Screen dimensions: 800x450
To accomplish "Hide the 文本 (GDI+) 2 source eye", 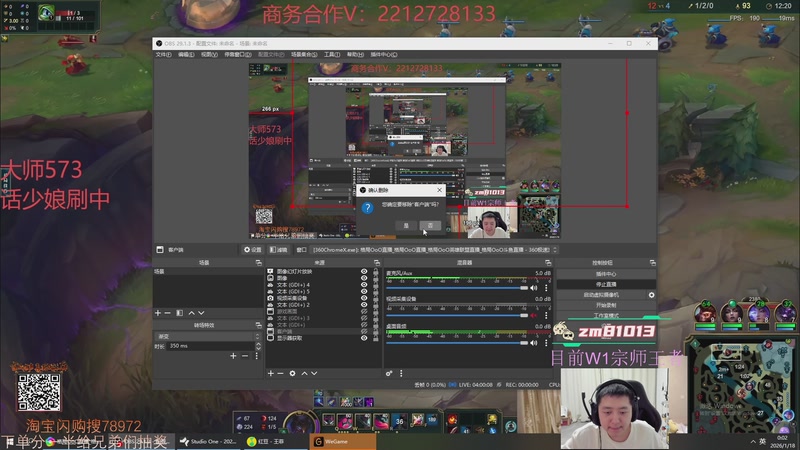I will (x=364, y=305).
